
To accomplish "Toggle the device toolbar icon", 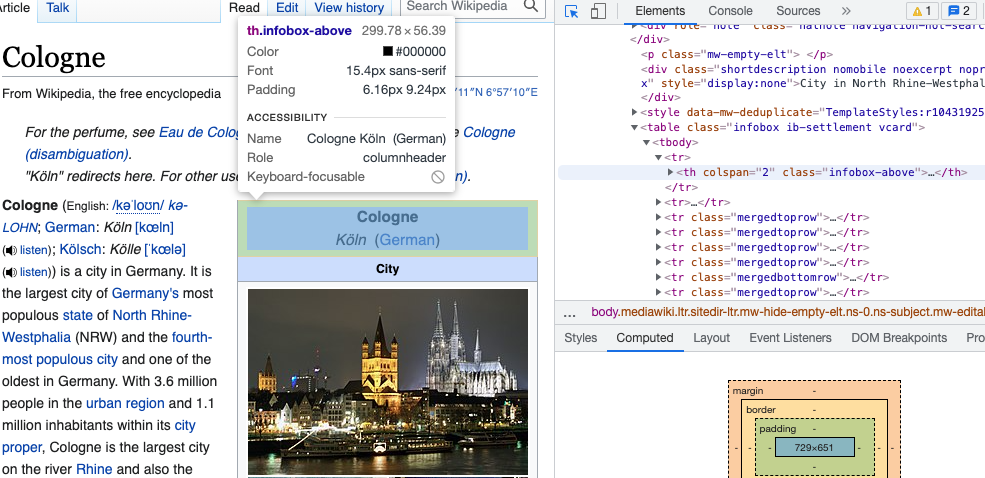I will [598, 11].
